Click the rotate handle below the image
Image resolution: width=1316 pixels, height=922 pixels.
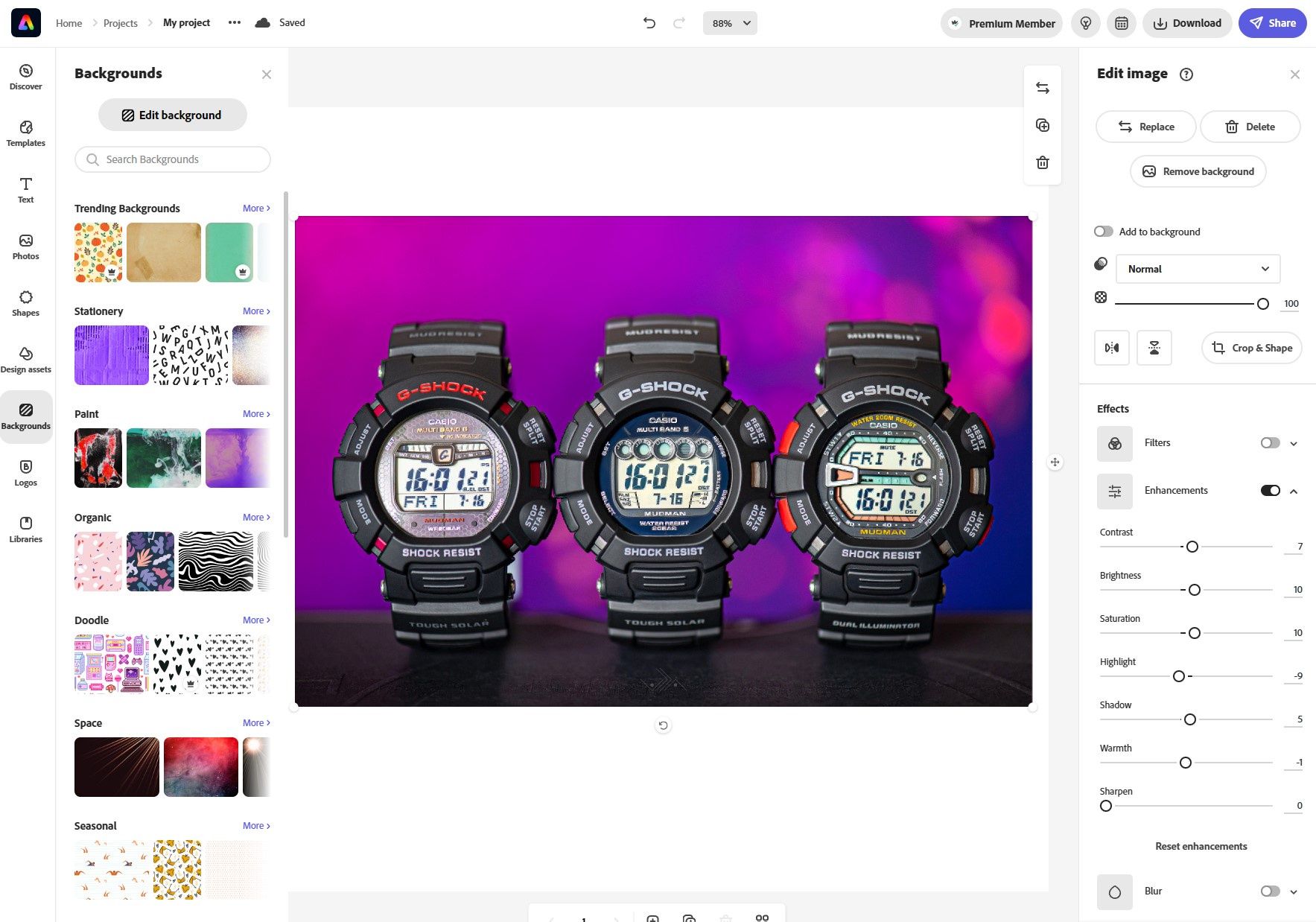(x=663, y=725)
